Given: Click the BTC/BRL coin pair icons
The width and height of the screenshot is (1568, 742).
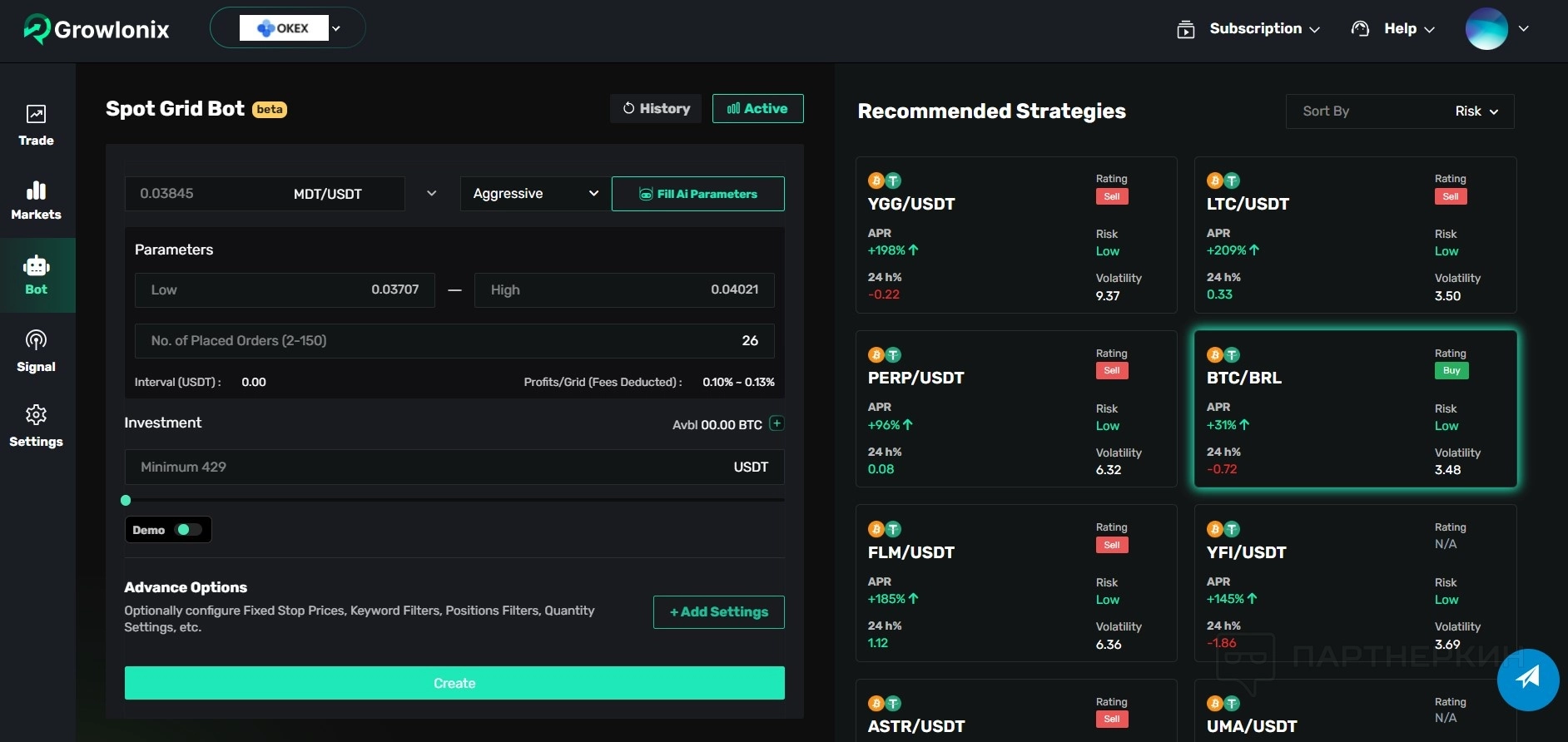Looking at the screenshot, I should click(x=1223, y=355).
